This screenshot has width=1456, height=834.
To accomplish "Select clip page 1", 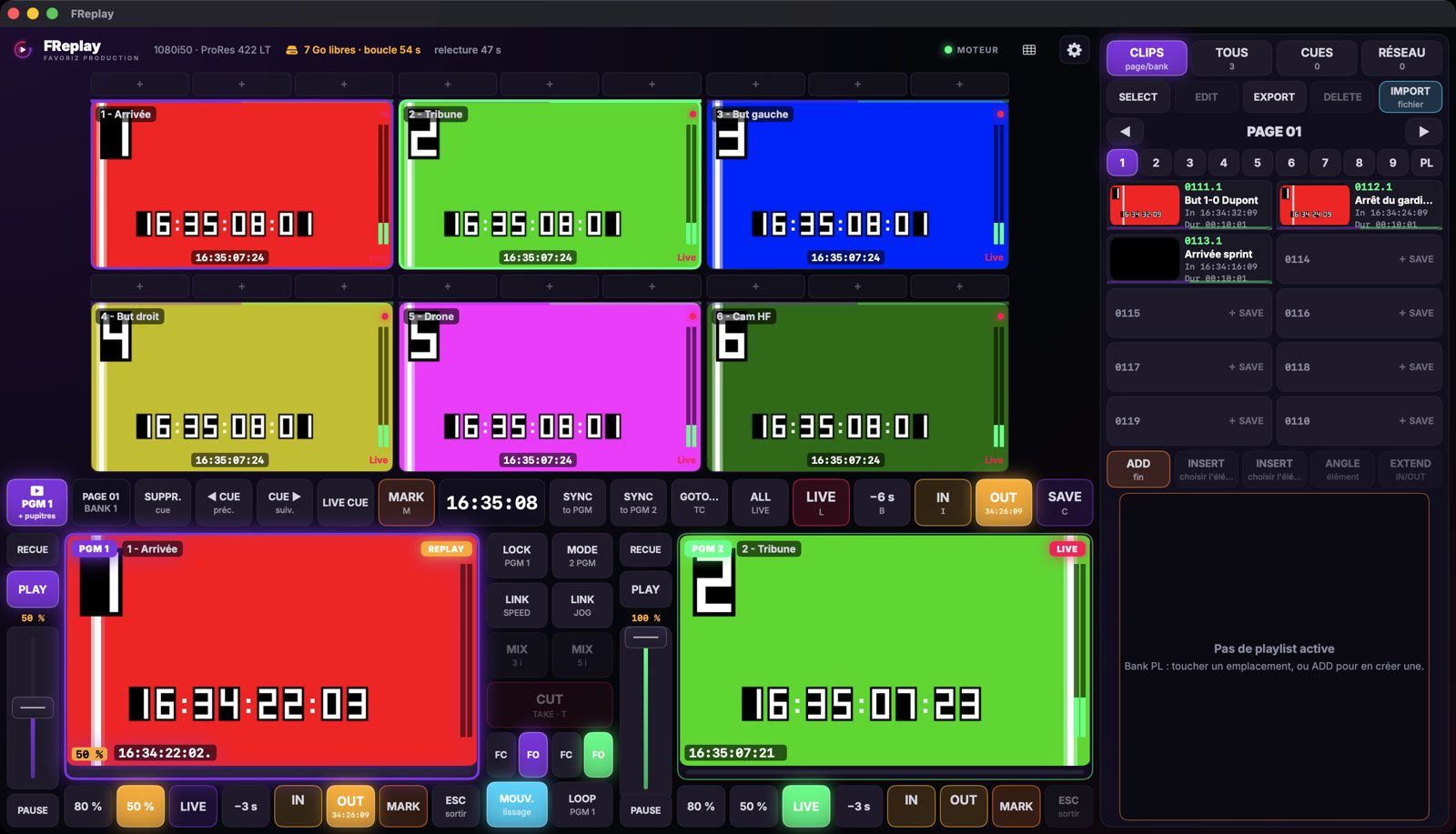I will click(x=1122, y=163).
